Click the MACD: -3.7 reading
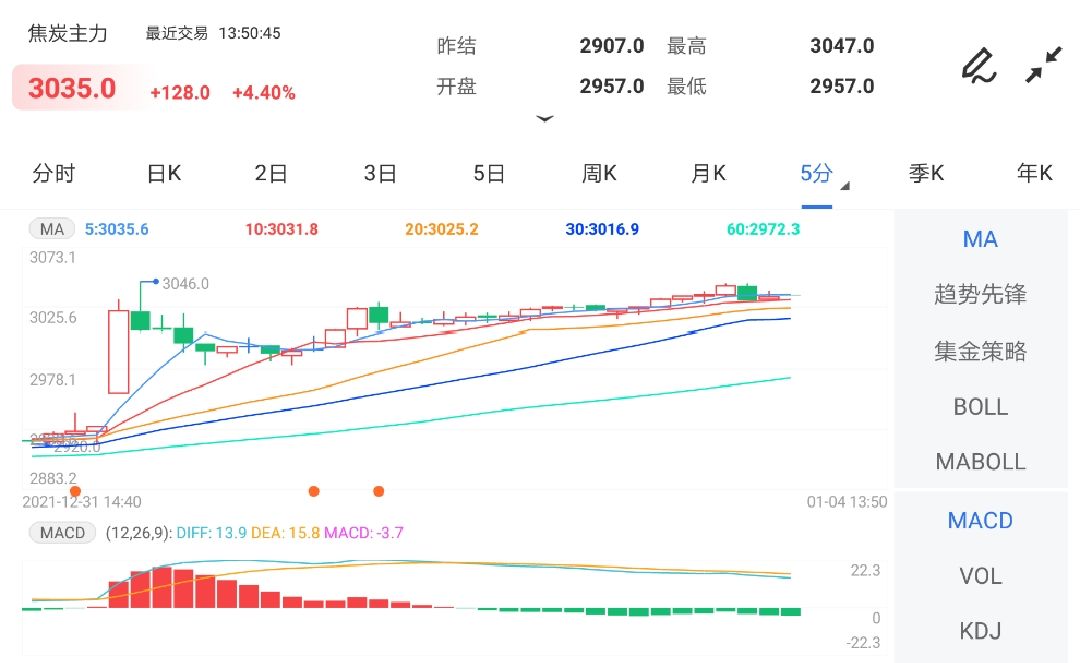This screenshot has height=663, width=1080. click(x=364, y=533)
